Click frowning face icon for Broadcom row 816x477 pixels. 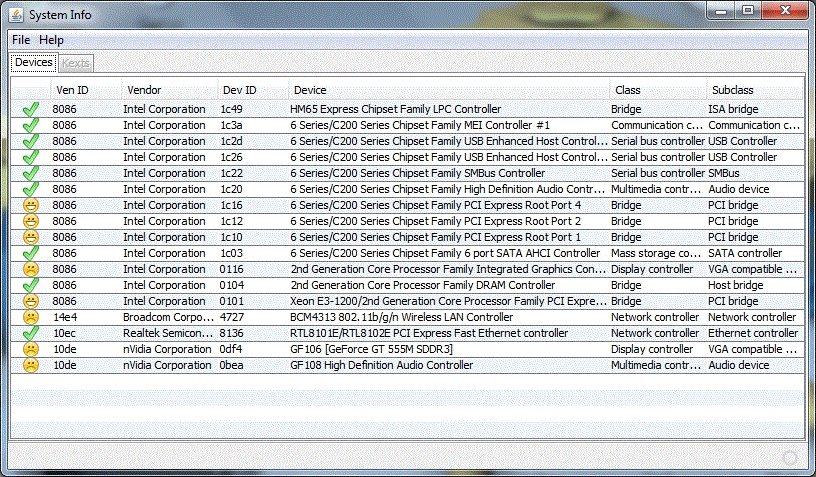pyautogui.click(x=31, y=317)
